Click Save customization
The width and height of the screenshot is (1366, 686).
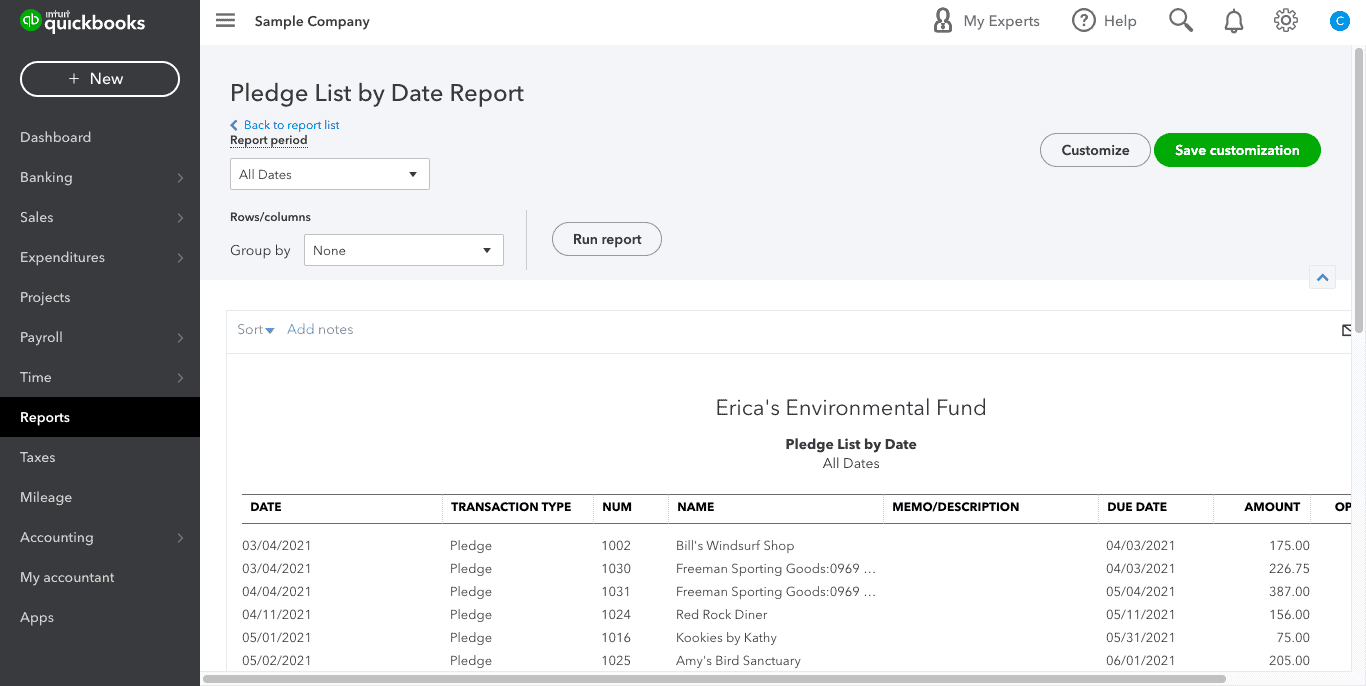1237,150
